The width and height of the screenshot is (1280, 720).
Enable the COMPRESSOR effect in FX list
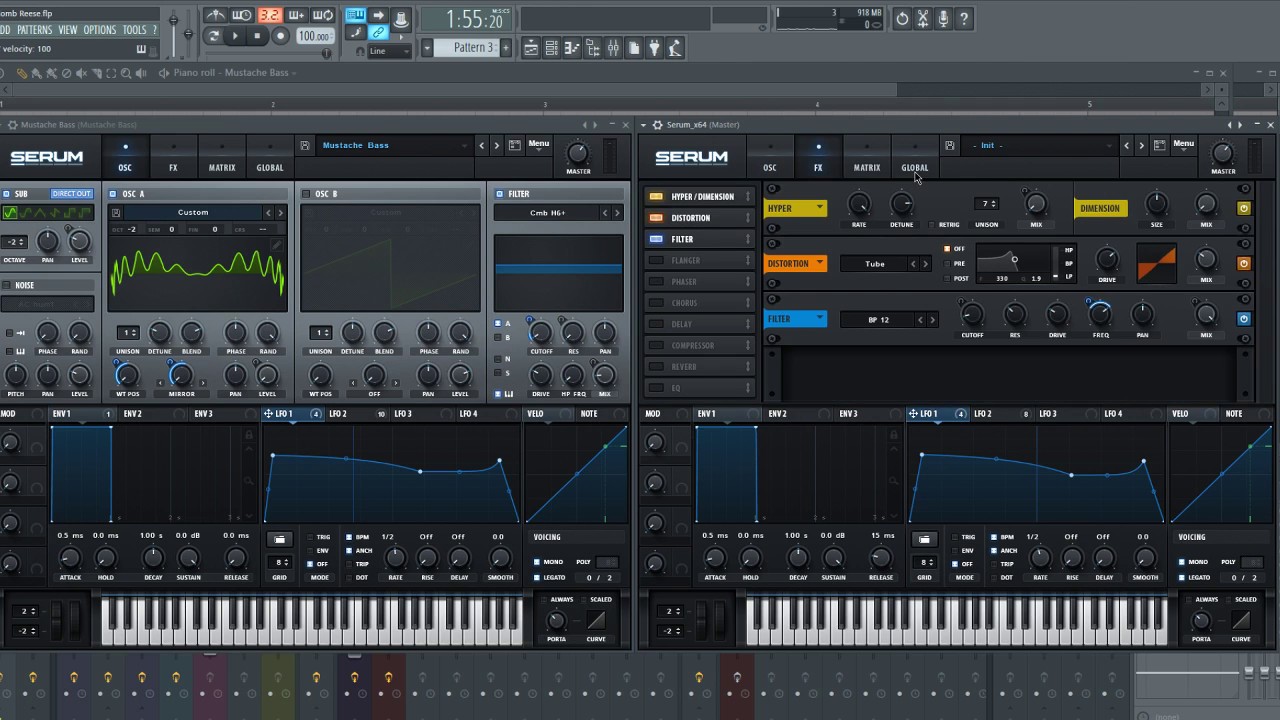[x=656, y=345]
